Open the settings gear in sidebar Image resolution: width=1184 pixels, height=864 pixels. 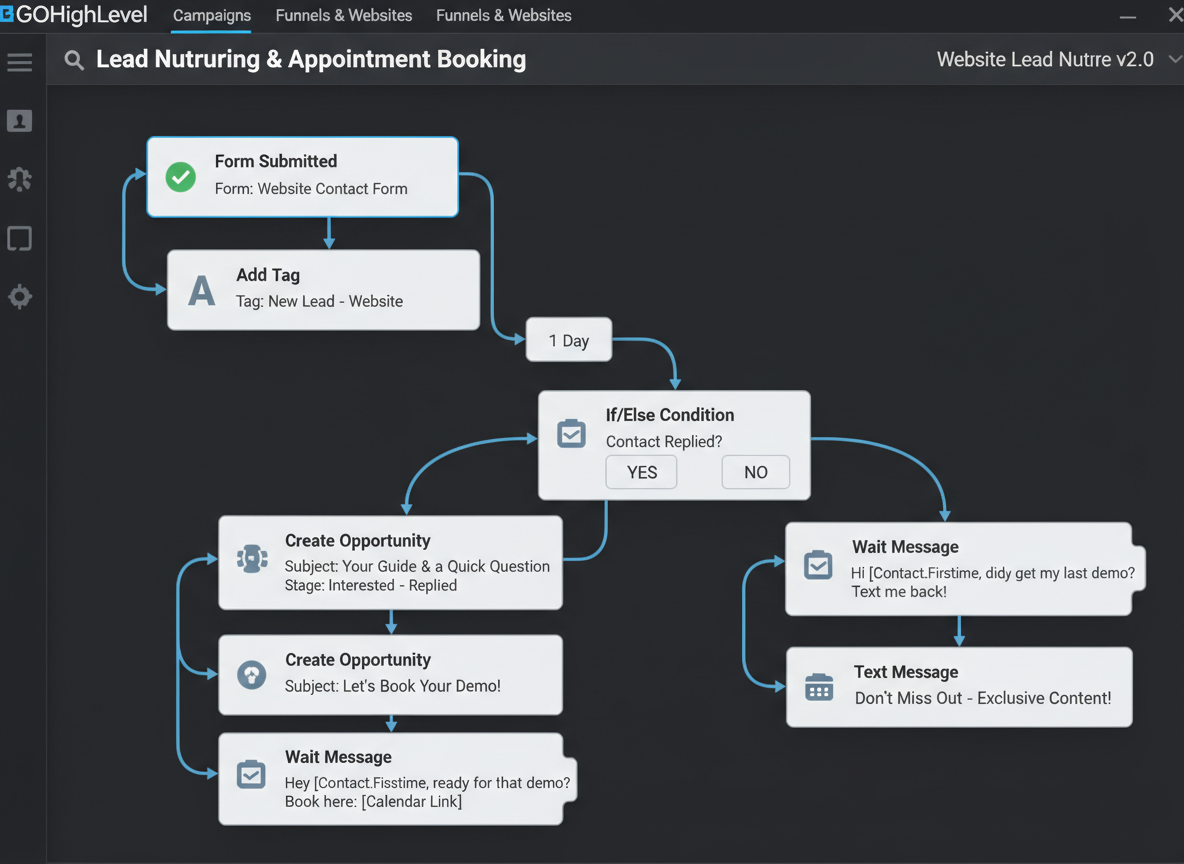pyautogui.click(x=20, y=297)
